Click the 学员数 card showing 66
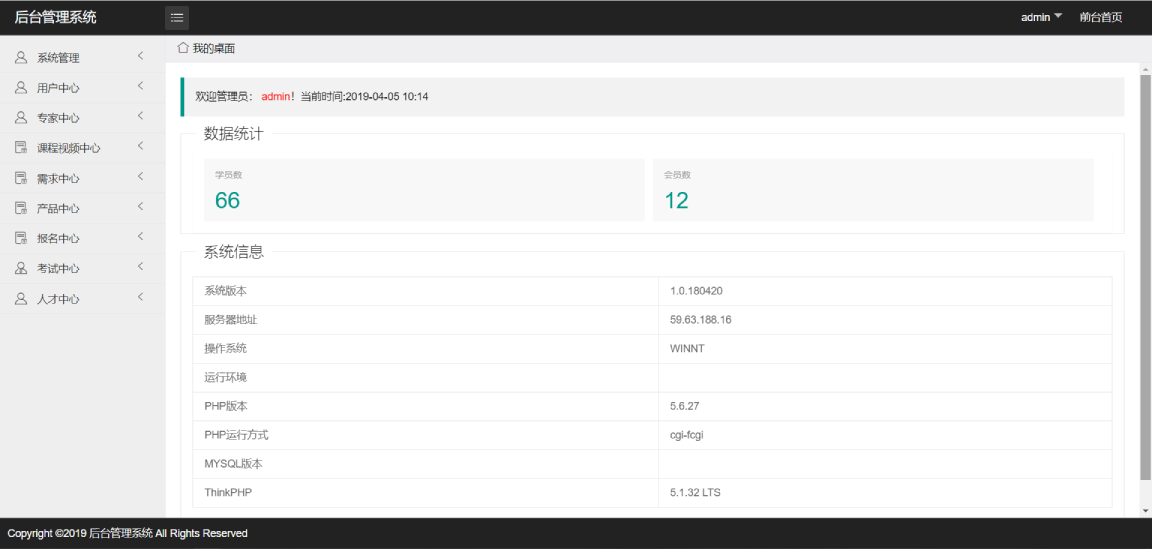The height and width of the screenshot is (549, 1152). click(x=424, y=190)
